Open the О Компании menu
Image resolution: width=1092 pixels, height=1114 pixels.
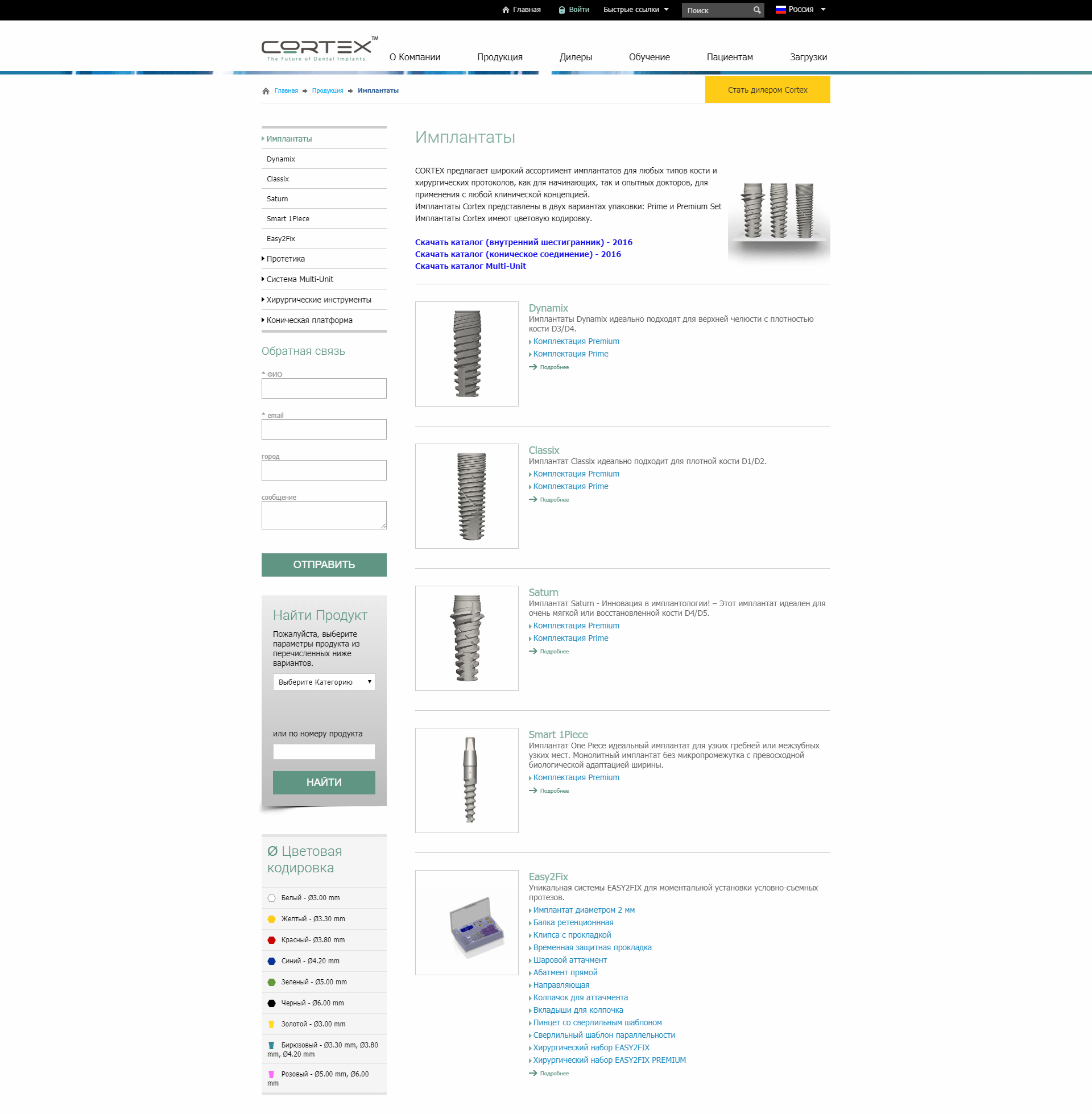tap(415, 57)
